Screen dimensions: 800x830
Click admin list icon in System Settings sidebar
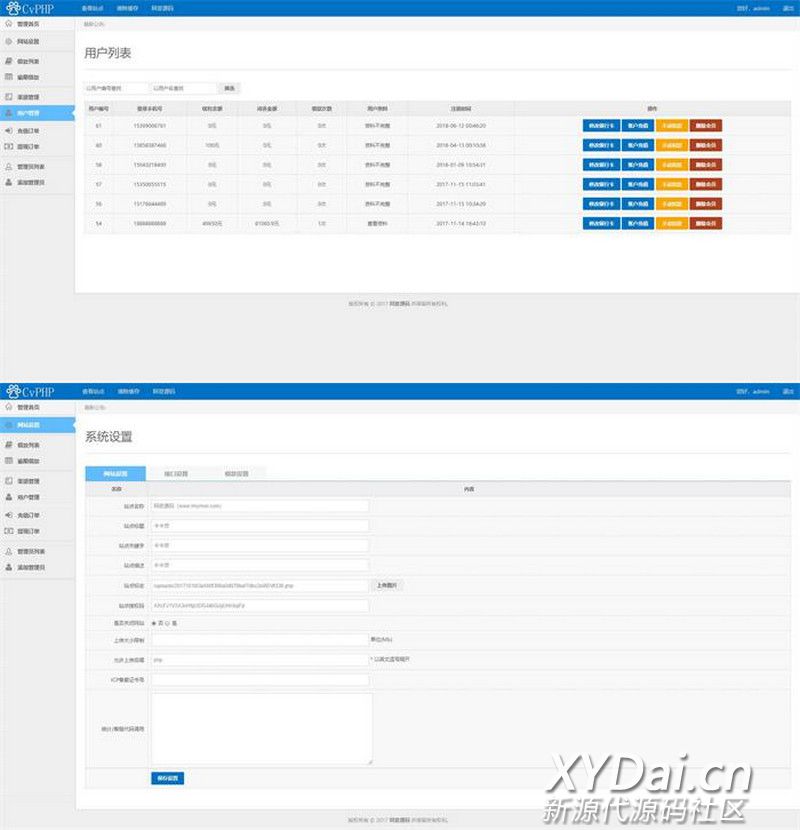click(x=9, y=551)
